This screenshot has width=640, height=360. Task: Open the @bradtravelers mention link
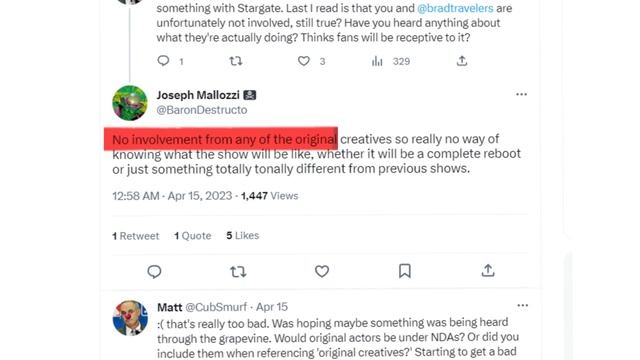pyautogui.click(x=455, y=8)
